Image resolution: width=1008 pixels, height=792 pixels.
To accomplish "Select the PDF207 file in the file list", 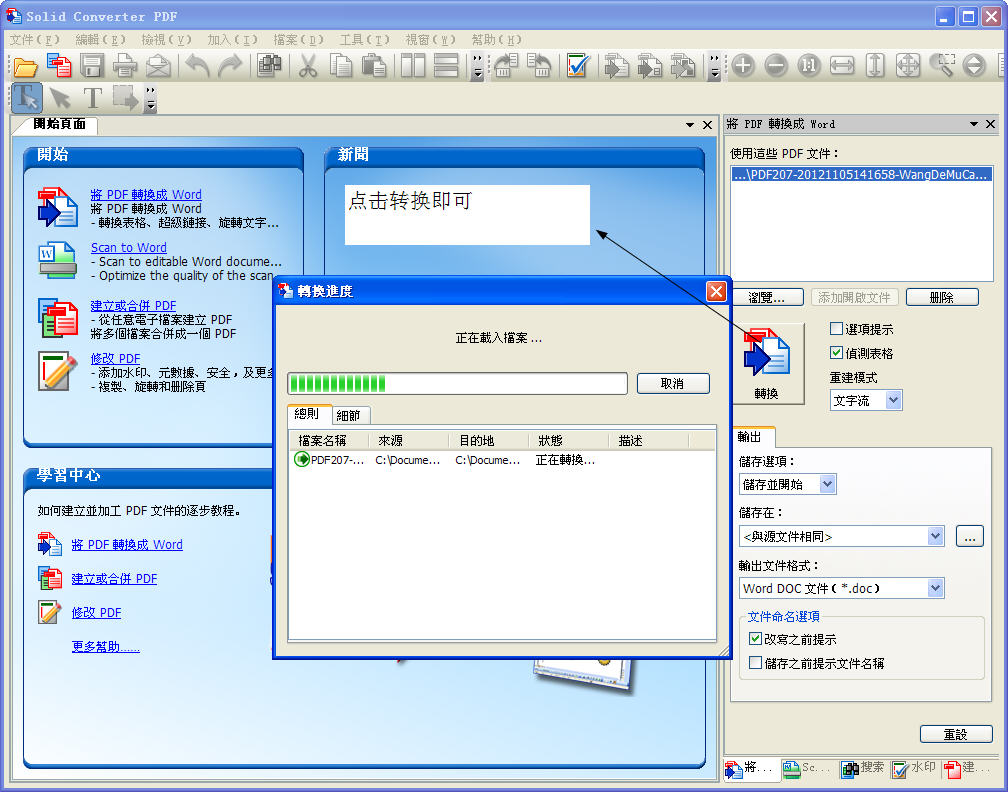I will tap(861, 174).
